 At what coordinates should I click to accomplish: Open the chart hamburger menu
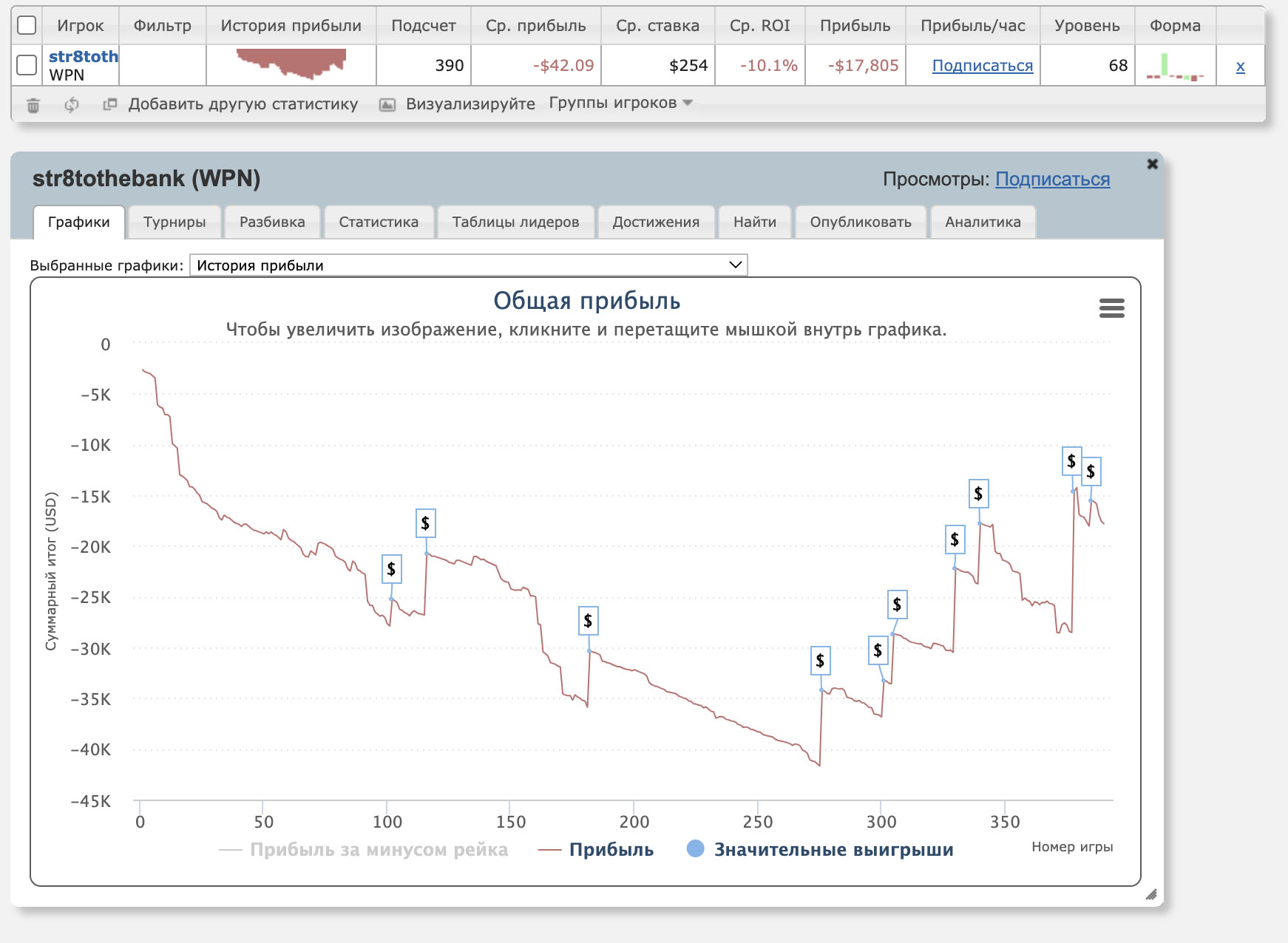[1111, 308]
